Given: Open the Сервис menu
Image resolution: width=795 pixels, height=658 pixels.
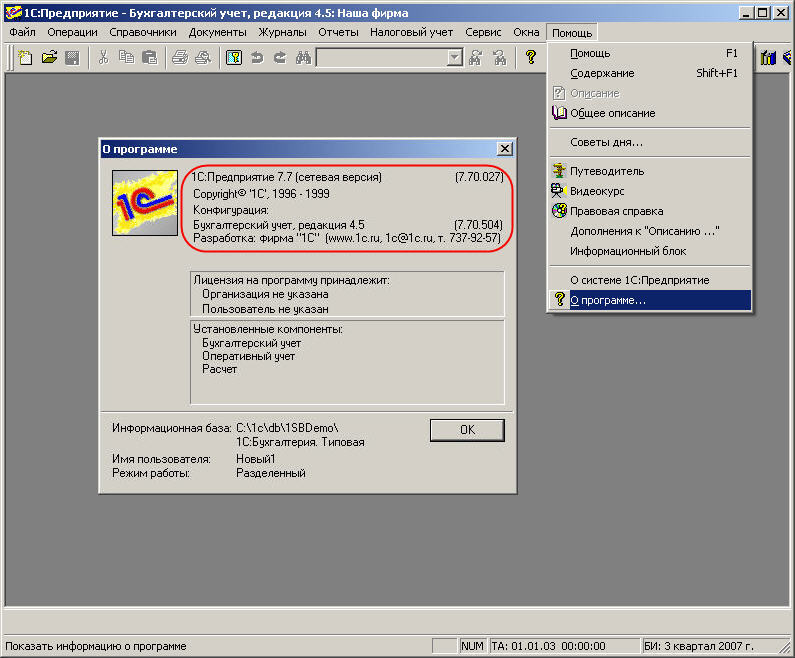Looking at the screenshot, I should 483,32.
